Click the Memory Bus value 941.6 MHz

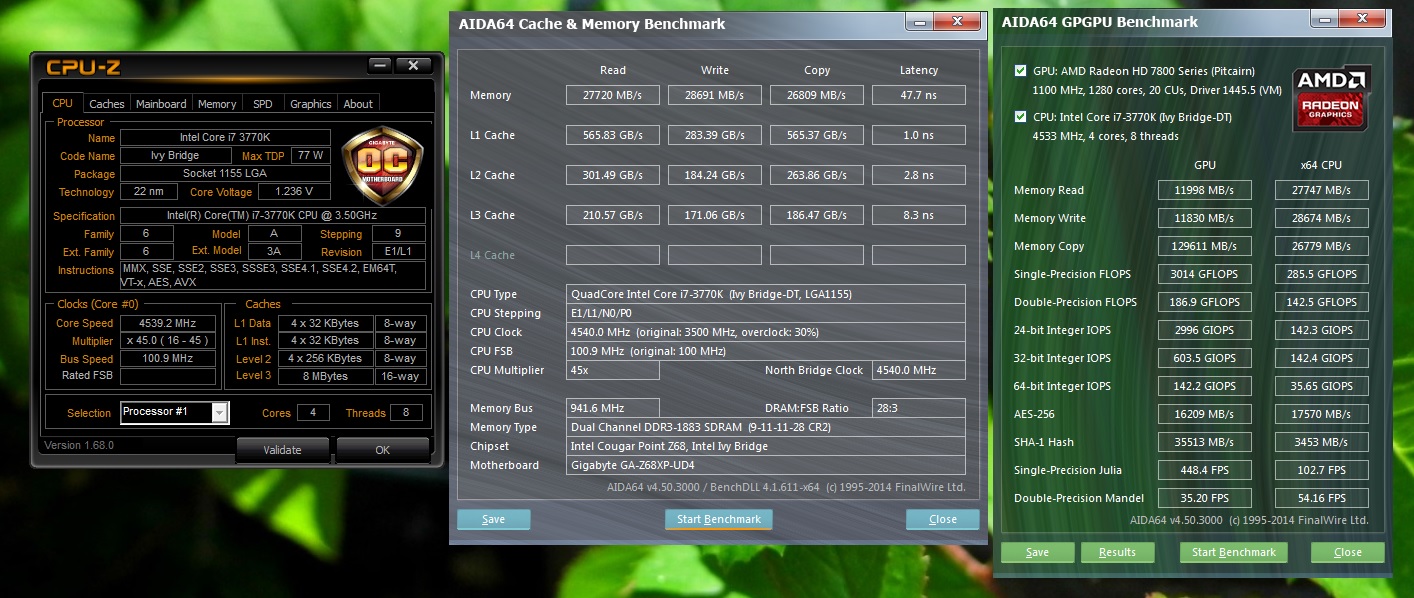coord(612,408)
